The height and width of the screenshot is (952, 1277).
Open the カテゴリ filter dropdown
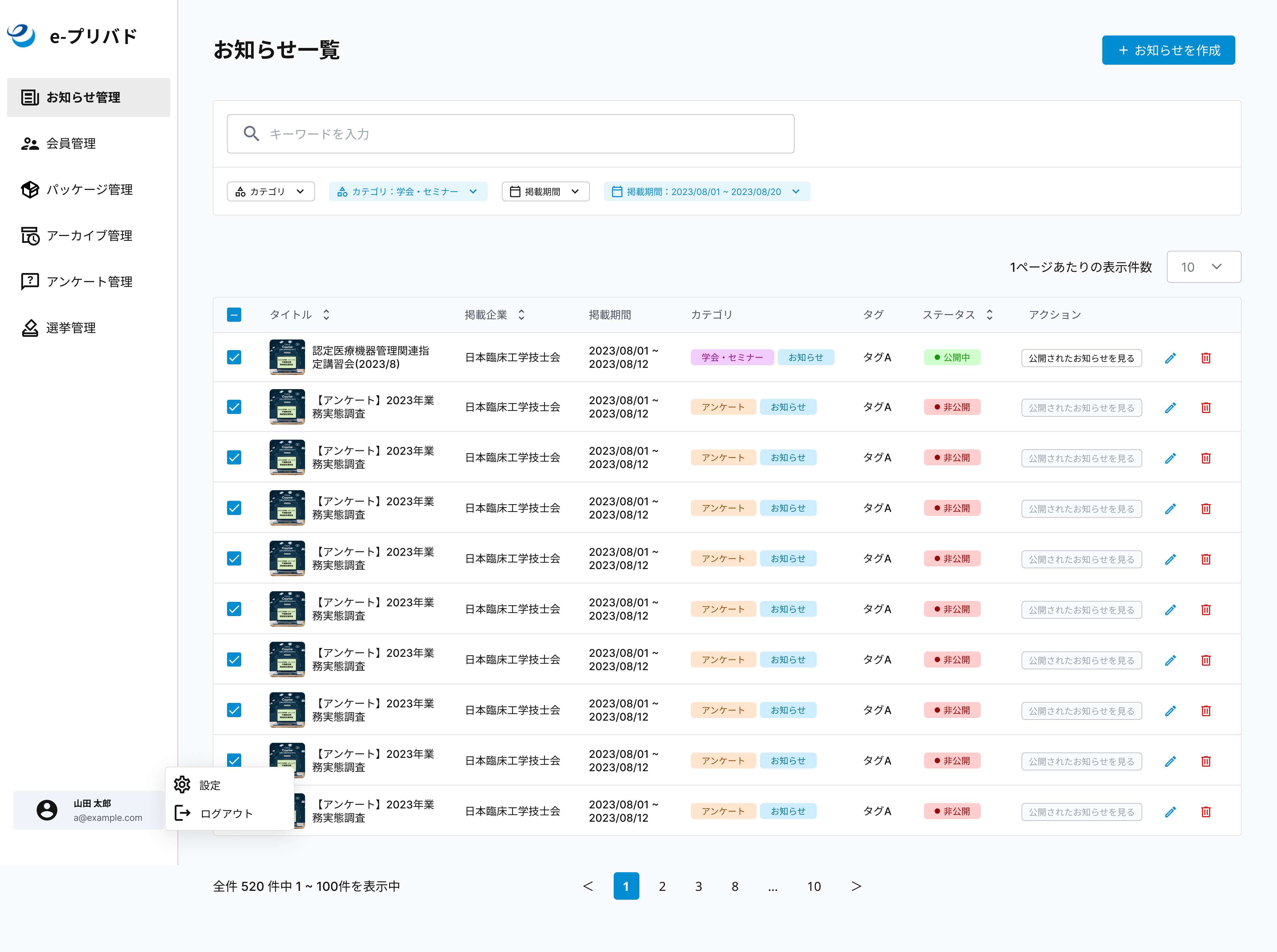[x=270, y=191]
